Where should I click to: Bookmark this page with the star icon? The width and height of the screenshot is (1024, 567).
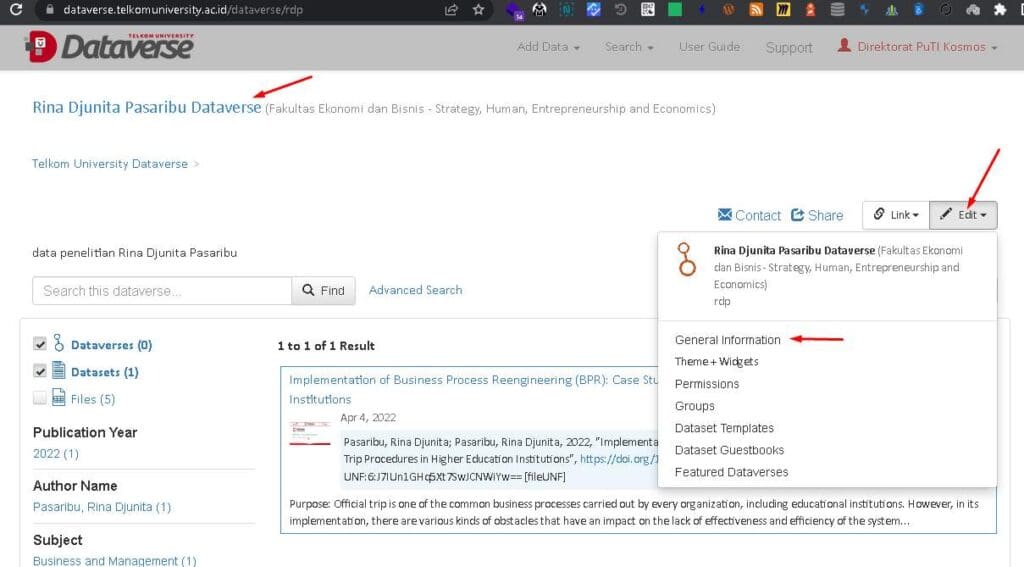479,10
